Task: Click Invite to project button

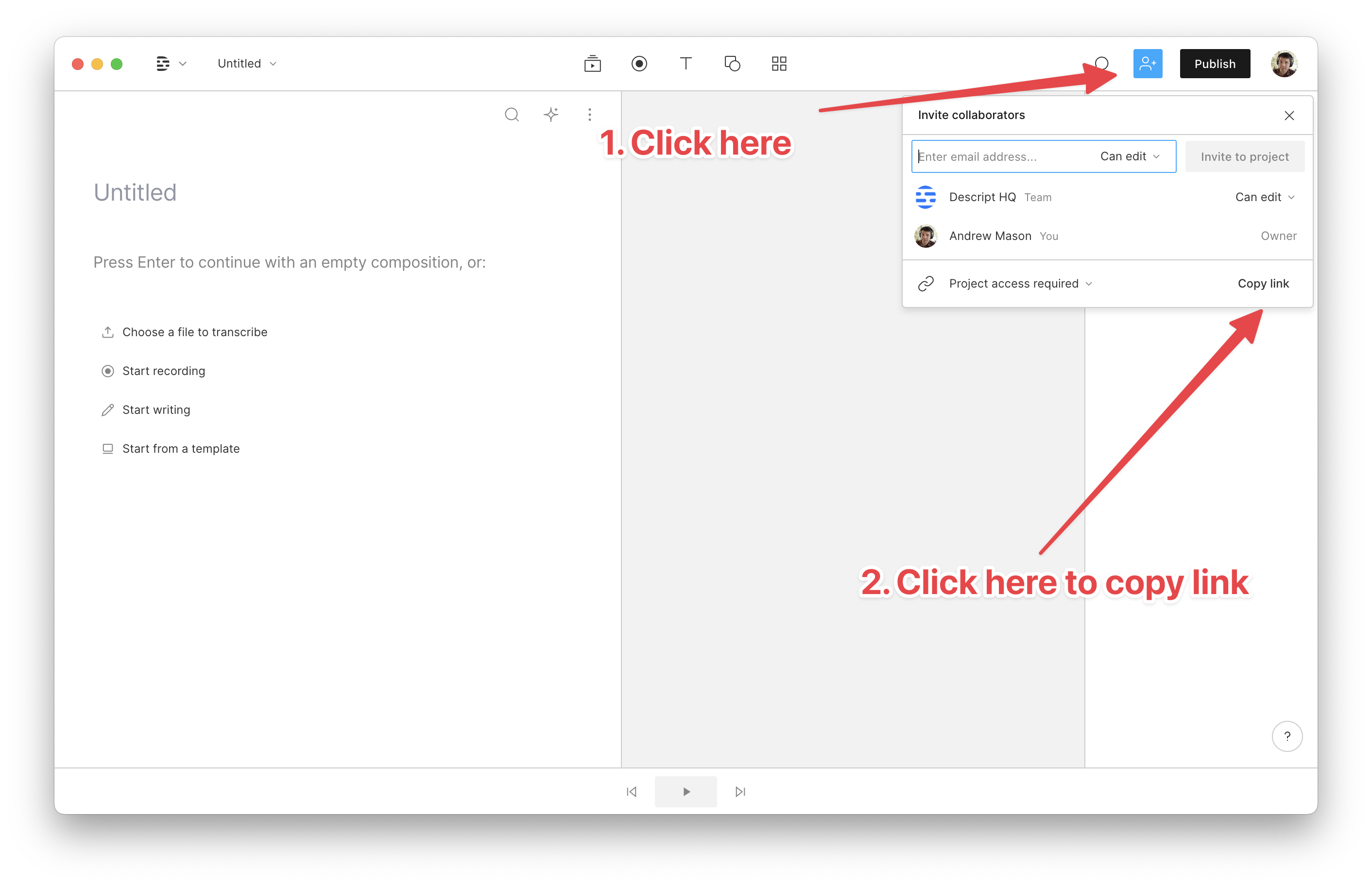Action: (1244, 156)
